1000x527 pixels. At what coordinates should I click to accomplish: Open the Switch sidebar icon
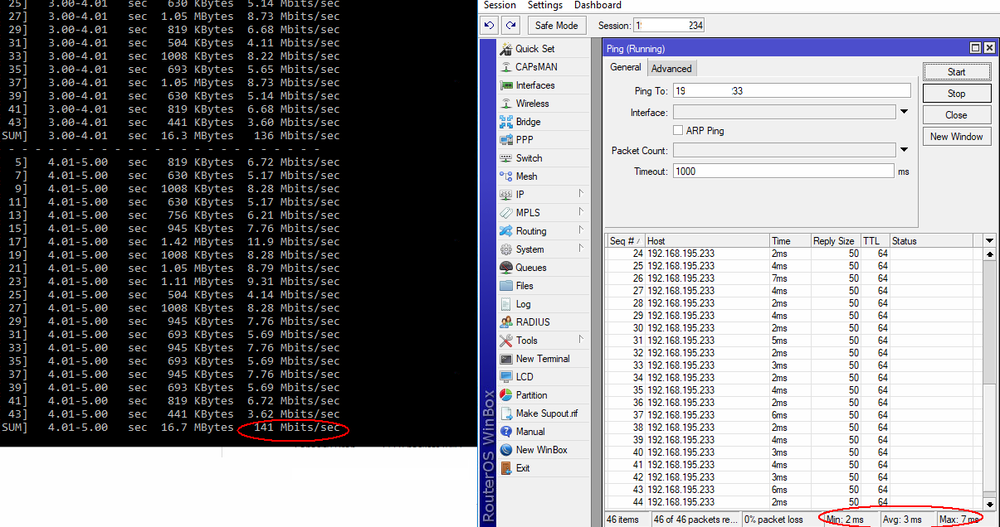(506, 158)
